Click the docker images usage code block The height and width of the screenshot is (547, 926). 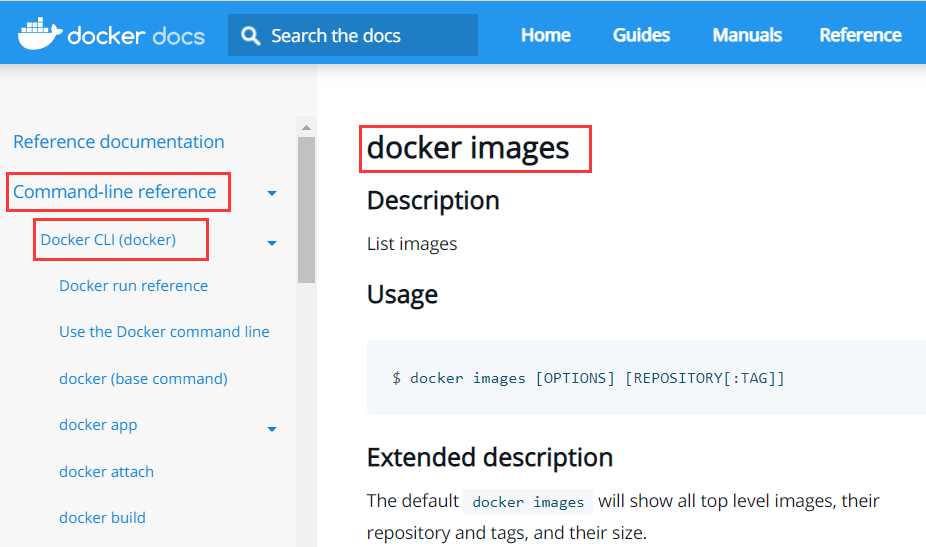point(646,377)
